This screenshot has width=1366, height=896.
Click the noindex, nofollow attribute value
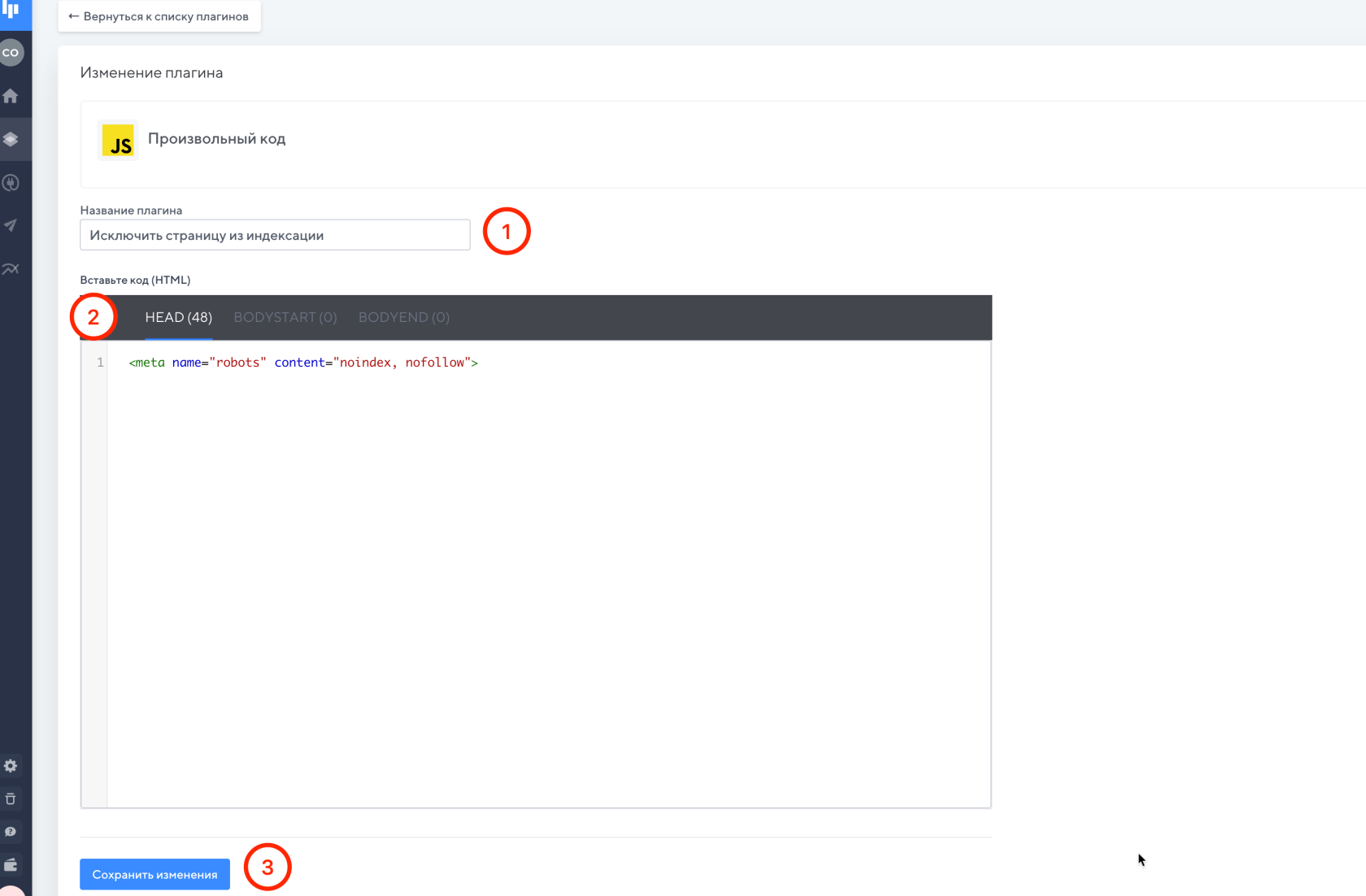point(402,363)
